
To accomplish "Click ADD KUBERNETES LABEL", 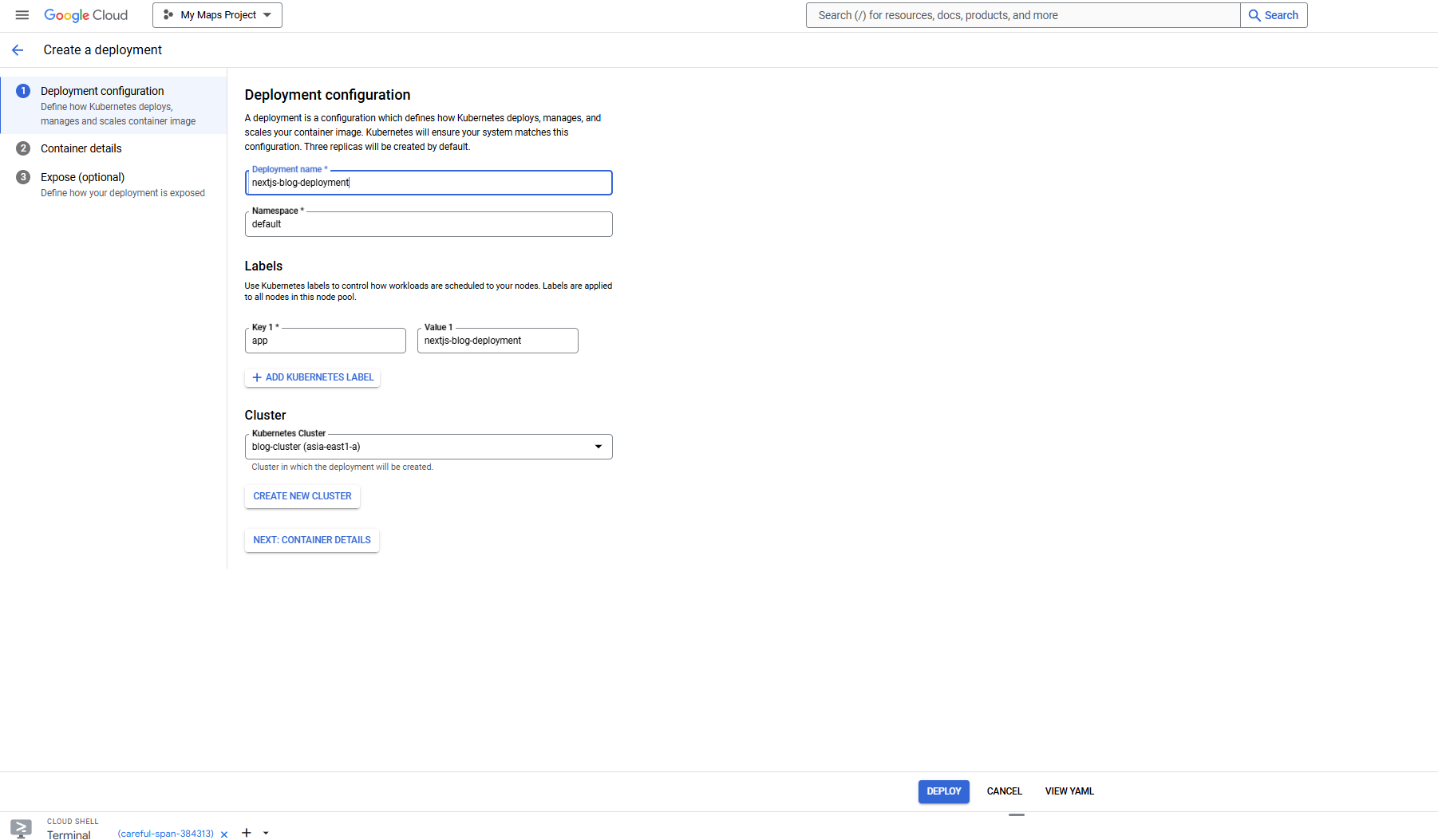I will tap(312, 377).
